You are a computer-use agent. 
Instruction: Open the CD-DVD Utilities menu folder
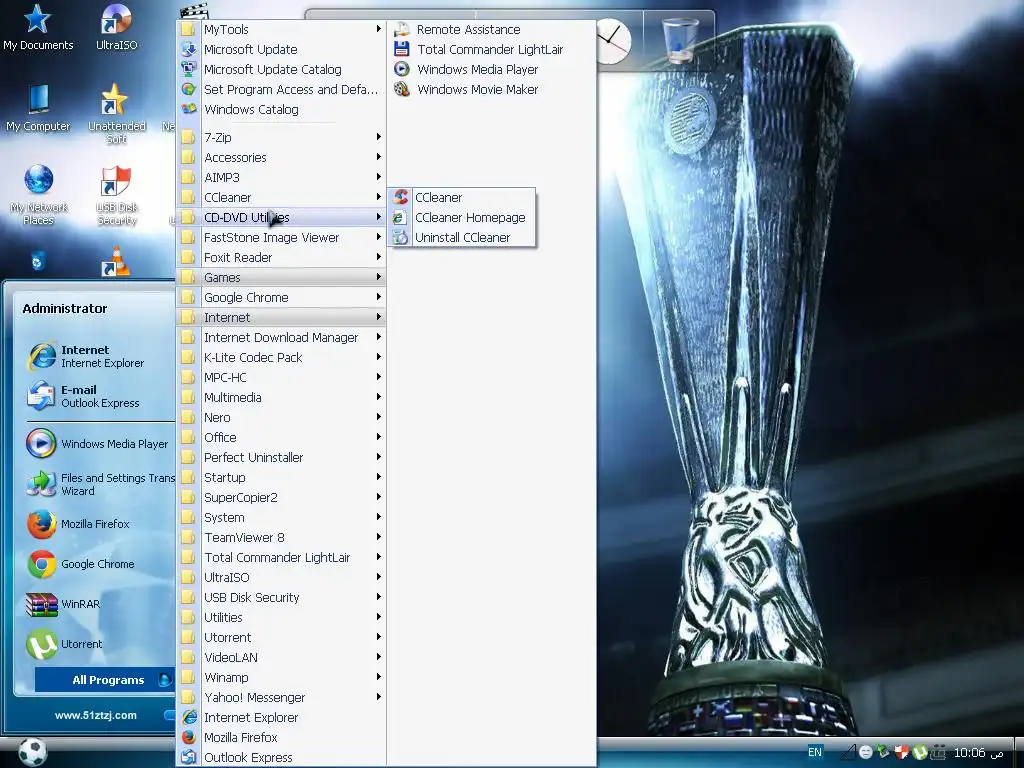pyautogui.click(x=281, y=217)
